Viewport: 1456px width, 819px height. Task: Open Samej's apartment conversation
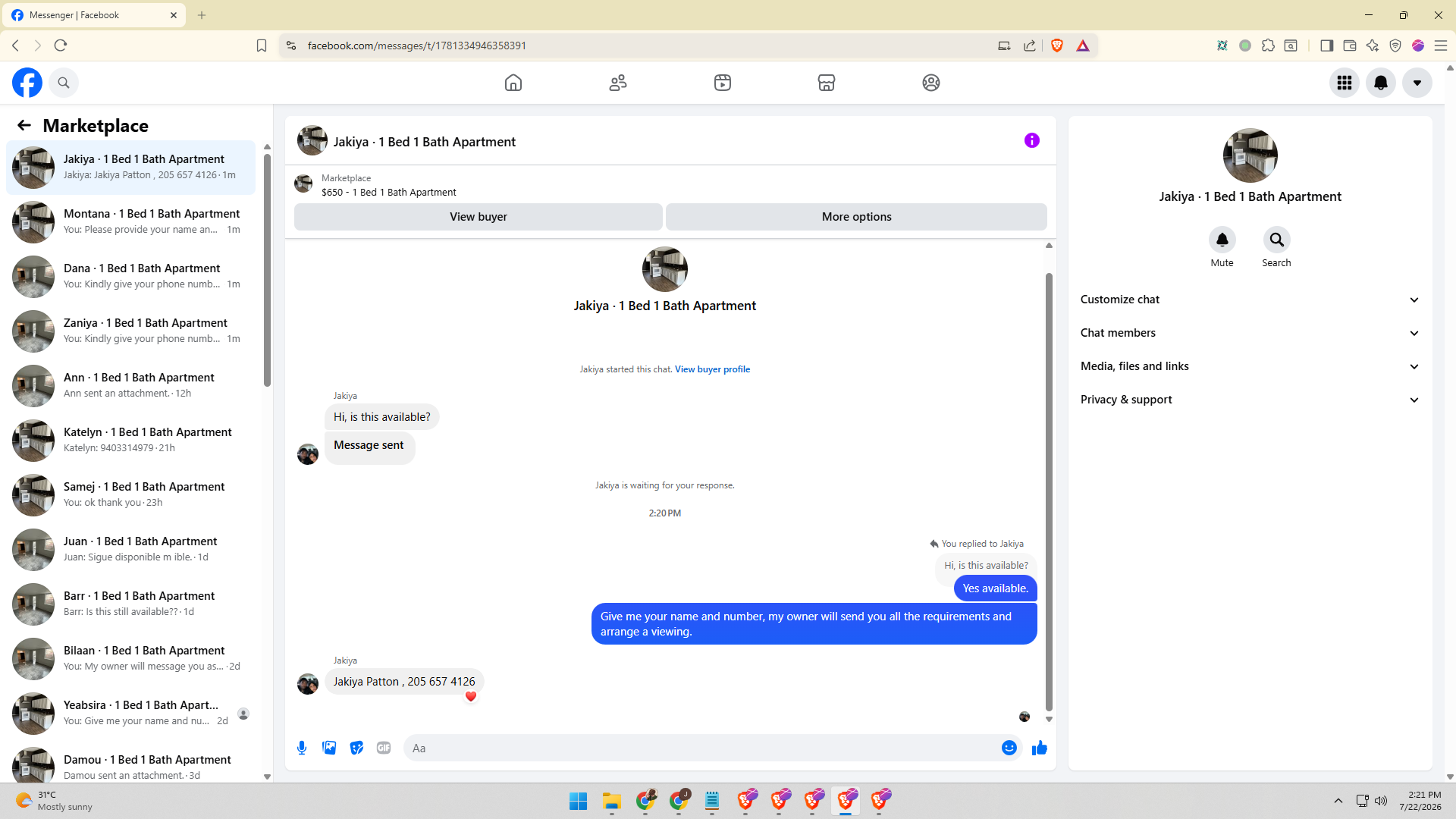[130, 494]
